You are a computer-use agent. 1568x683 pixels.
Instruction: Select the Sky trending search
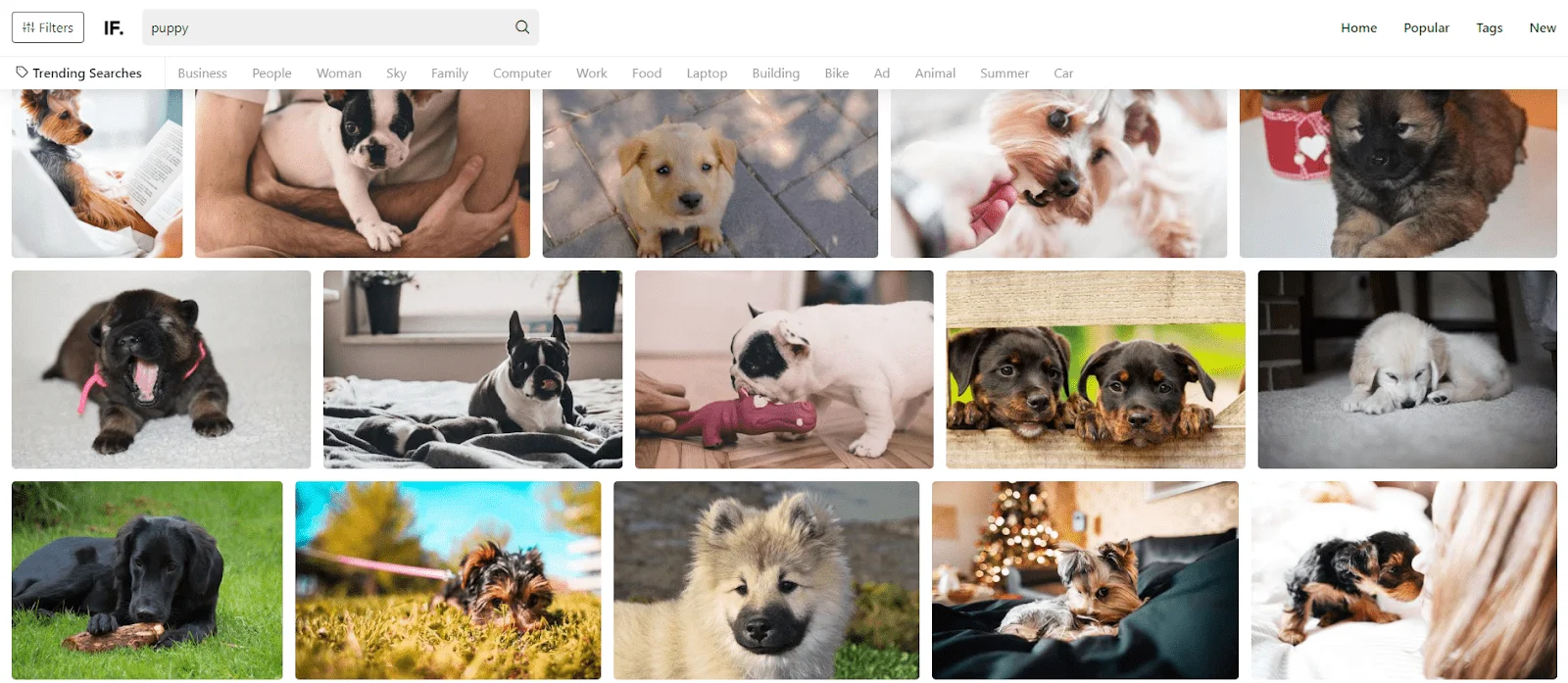pyautogui.click(x=396, y=73)
